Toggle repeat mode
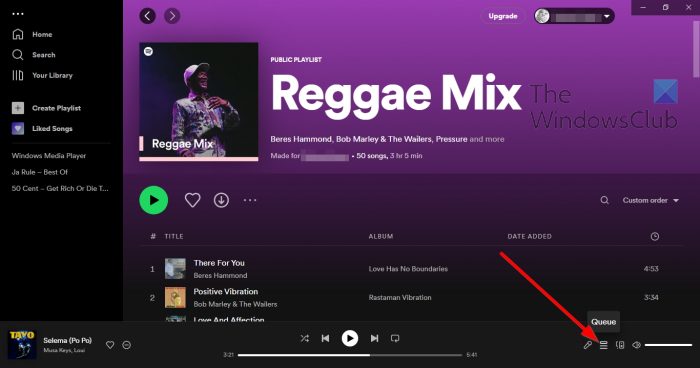The width and height of the screenshot is (700, 368). [395, 339]
